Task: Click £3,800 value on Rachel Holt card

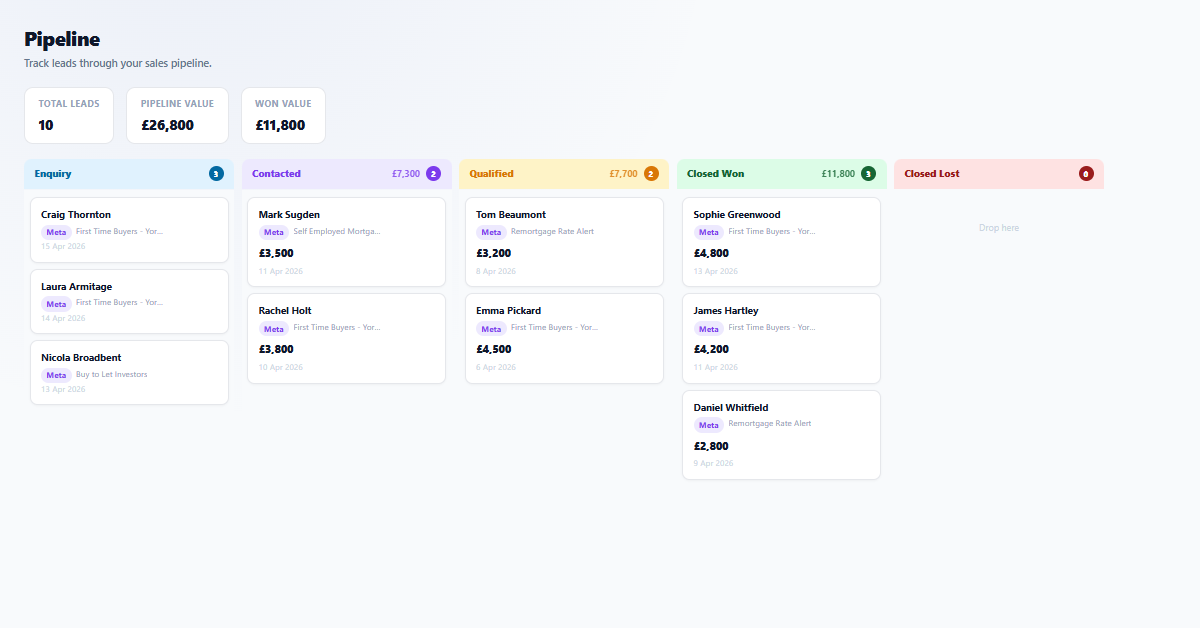Action: pyautogui.click(x=276, y=349)
